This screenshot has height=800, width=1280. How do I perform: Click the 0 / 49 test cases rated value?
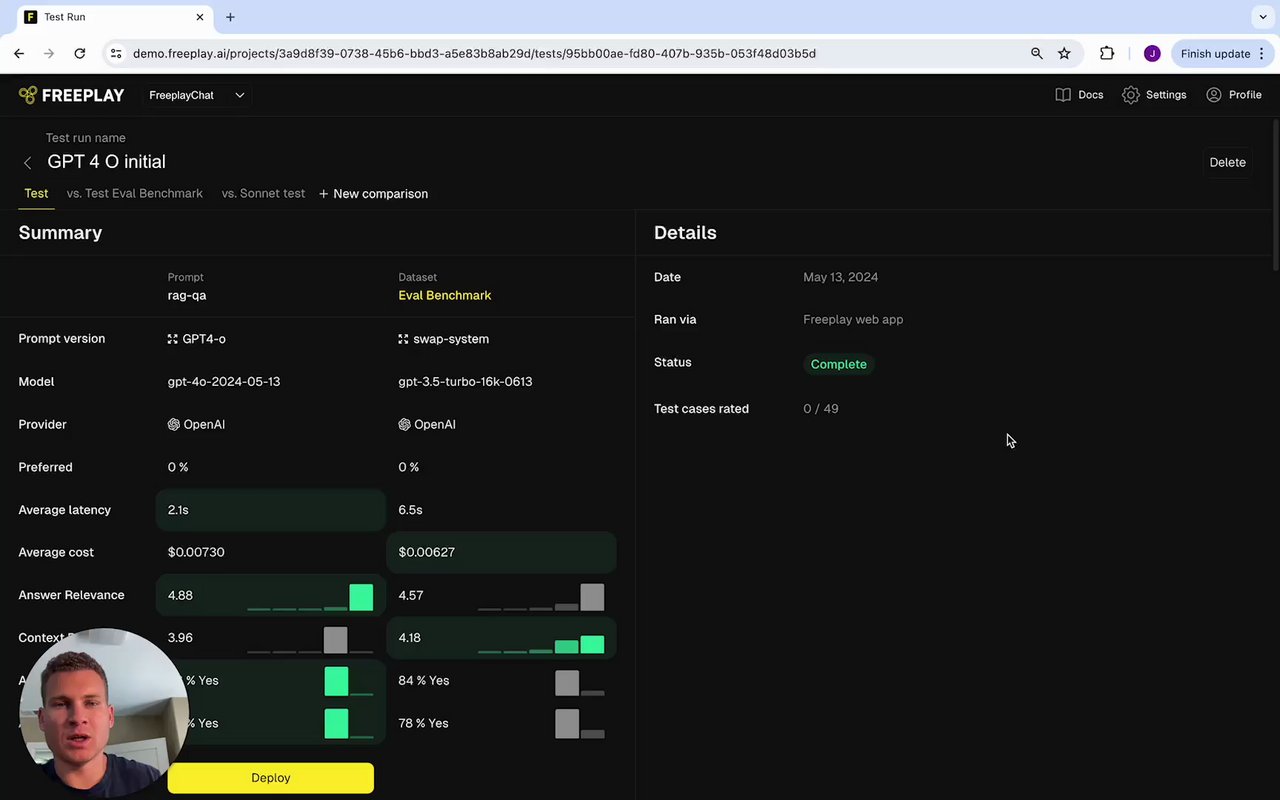coord(821,409)
